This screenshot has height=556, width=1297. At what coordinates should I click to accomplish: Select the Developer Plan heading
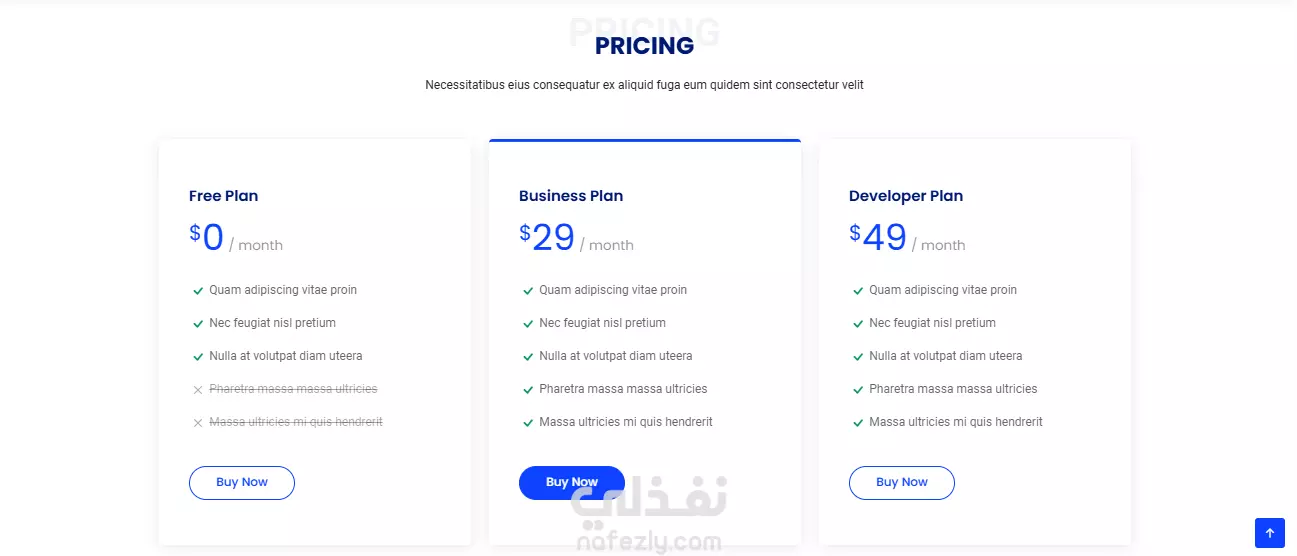906,196
